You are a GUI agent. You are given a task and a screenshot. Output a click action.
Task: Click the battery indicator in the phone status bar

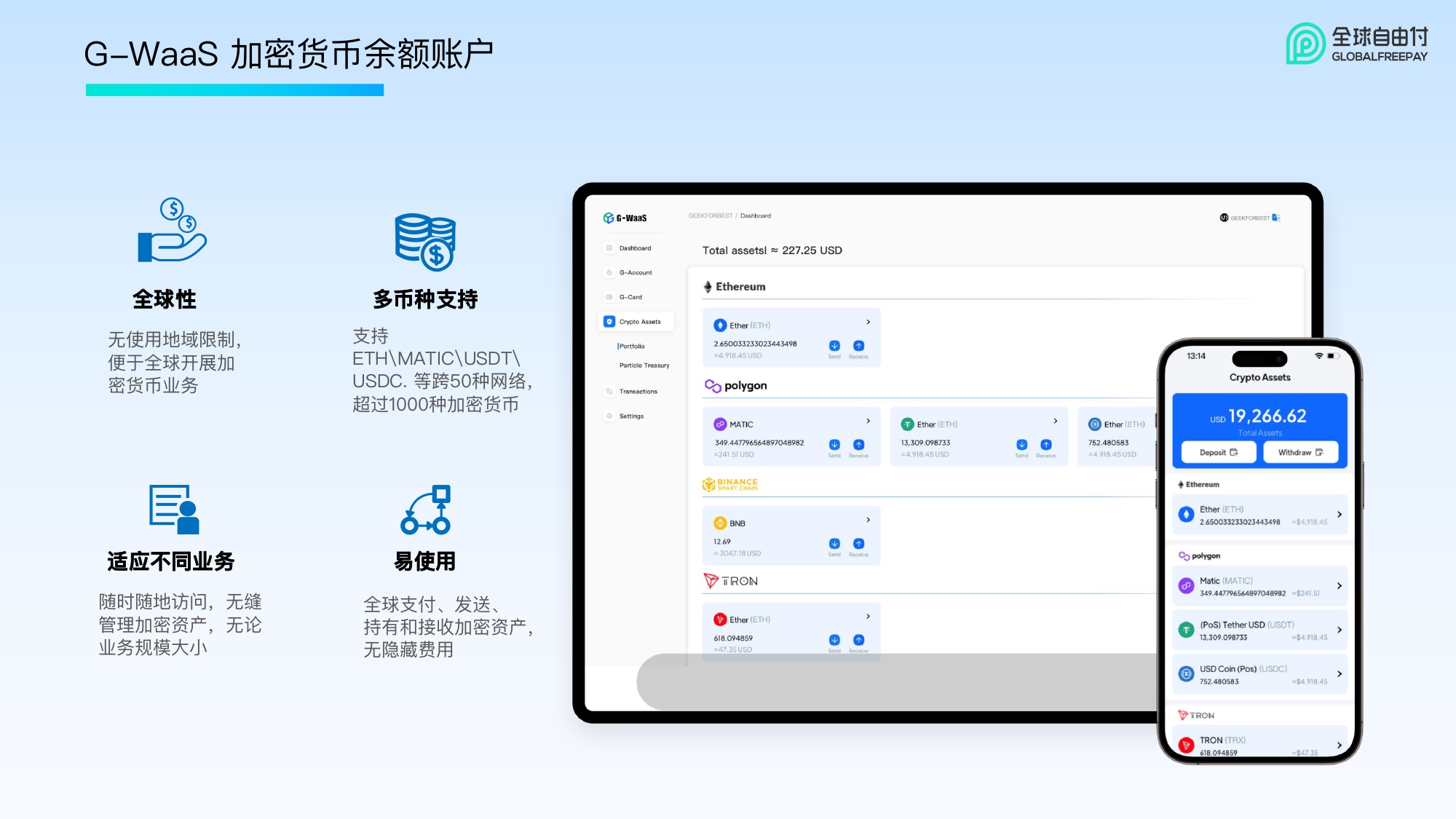pos(1334,357)
